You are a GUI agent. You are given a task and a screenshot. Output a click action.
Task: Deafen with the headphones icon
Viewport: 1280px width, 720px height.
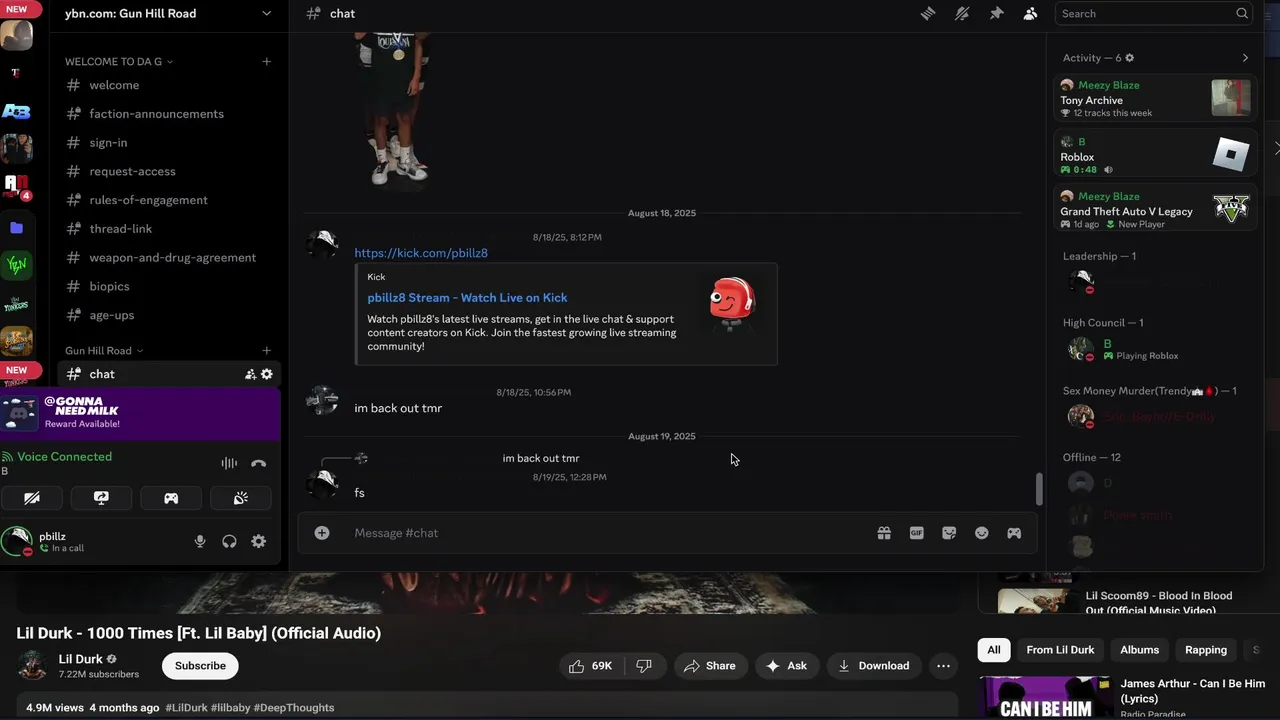tap(229, 541)
